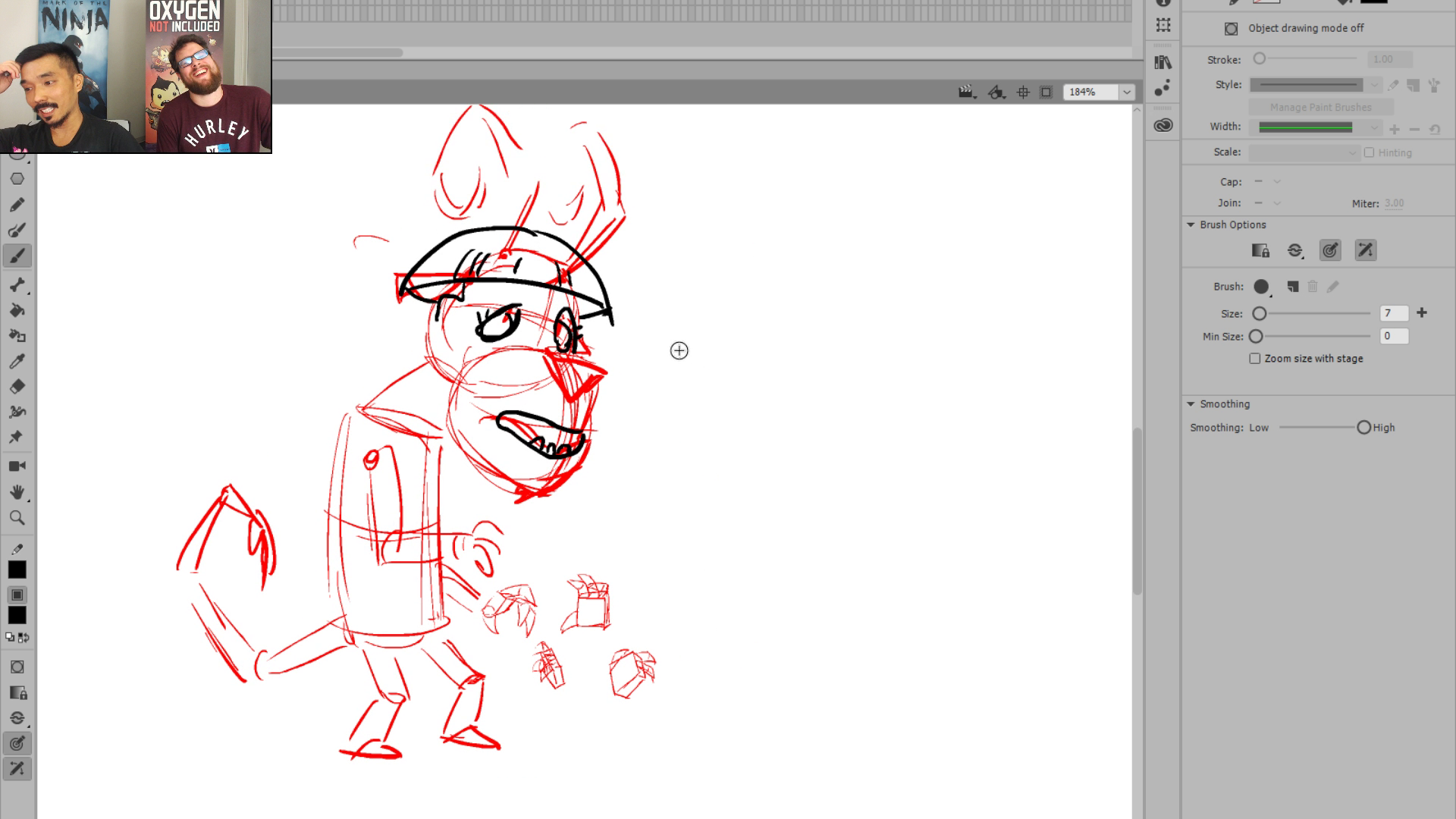Click the plus next to brush Size
This screenshot has height=819, width=1456.
(x=1422, y=313)
